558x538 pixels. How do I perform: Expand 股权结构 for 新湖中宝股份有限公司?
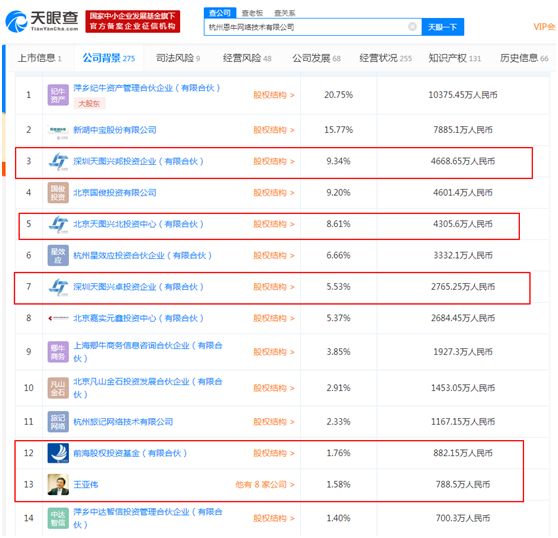tap(274, 130)
